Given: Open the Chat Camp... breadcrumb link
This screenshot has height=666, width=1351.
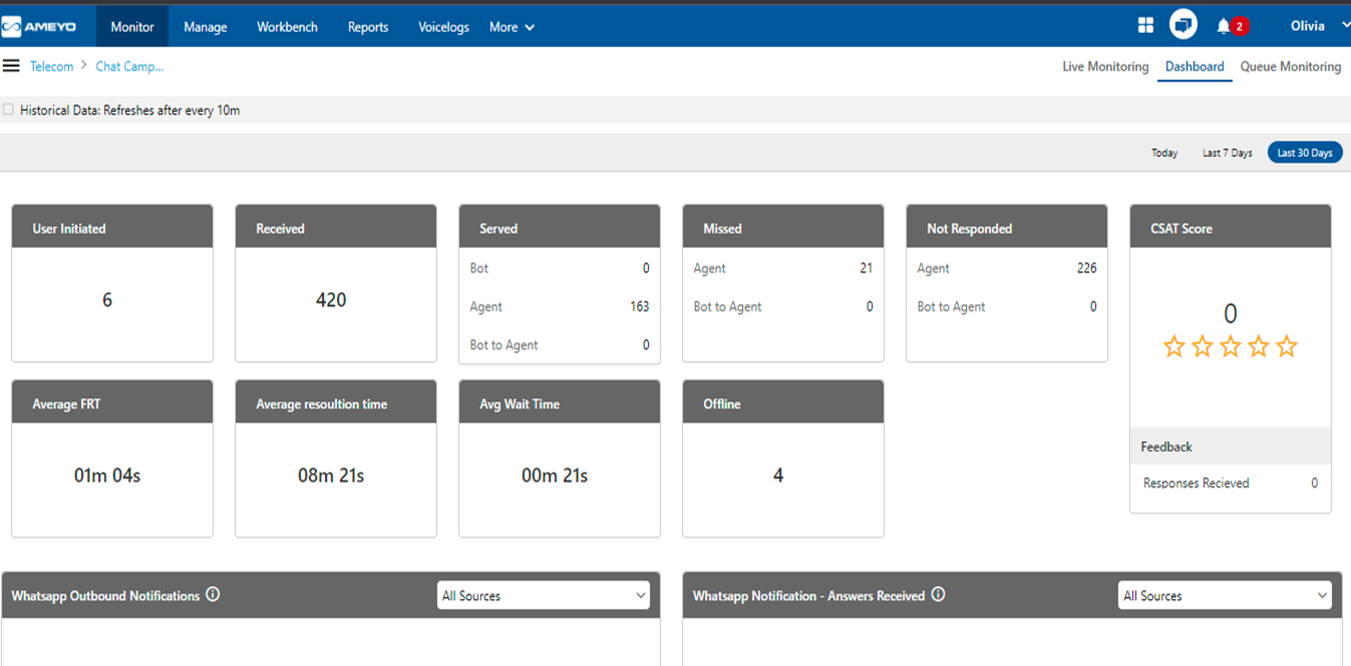Looking at the screenshot, I should coord(129,66).
